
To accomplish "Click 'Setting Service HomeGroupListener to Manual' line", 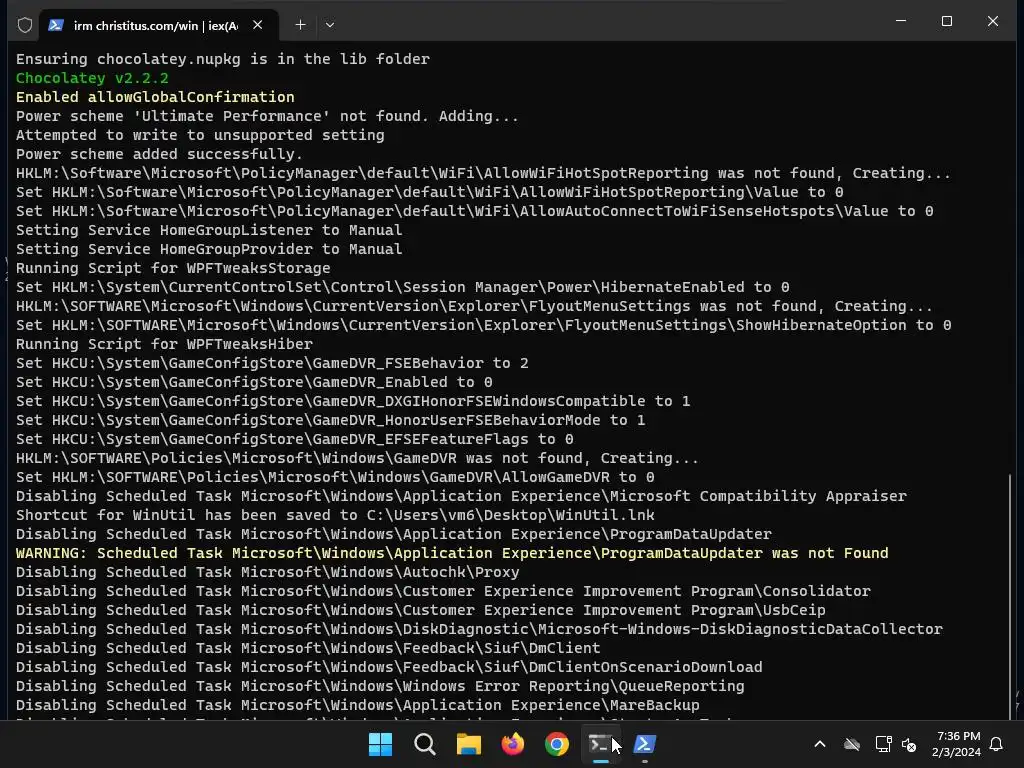I will [x=209, y=231].
